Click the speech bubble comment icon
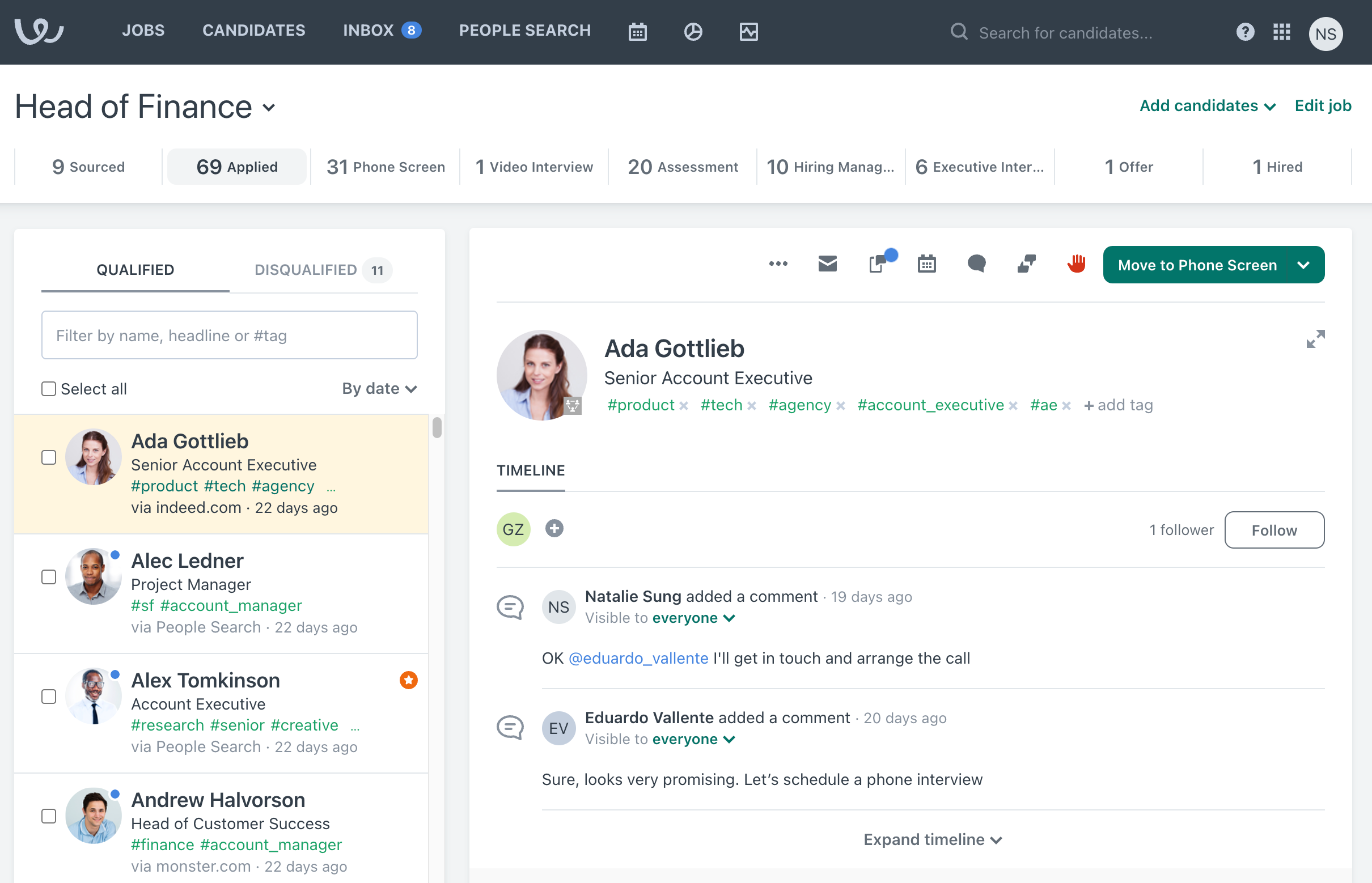 (976, 264)
